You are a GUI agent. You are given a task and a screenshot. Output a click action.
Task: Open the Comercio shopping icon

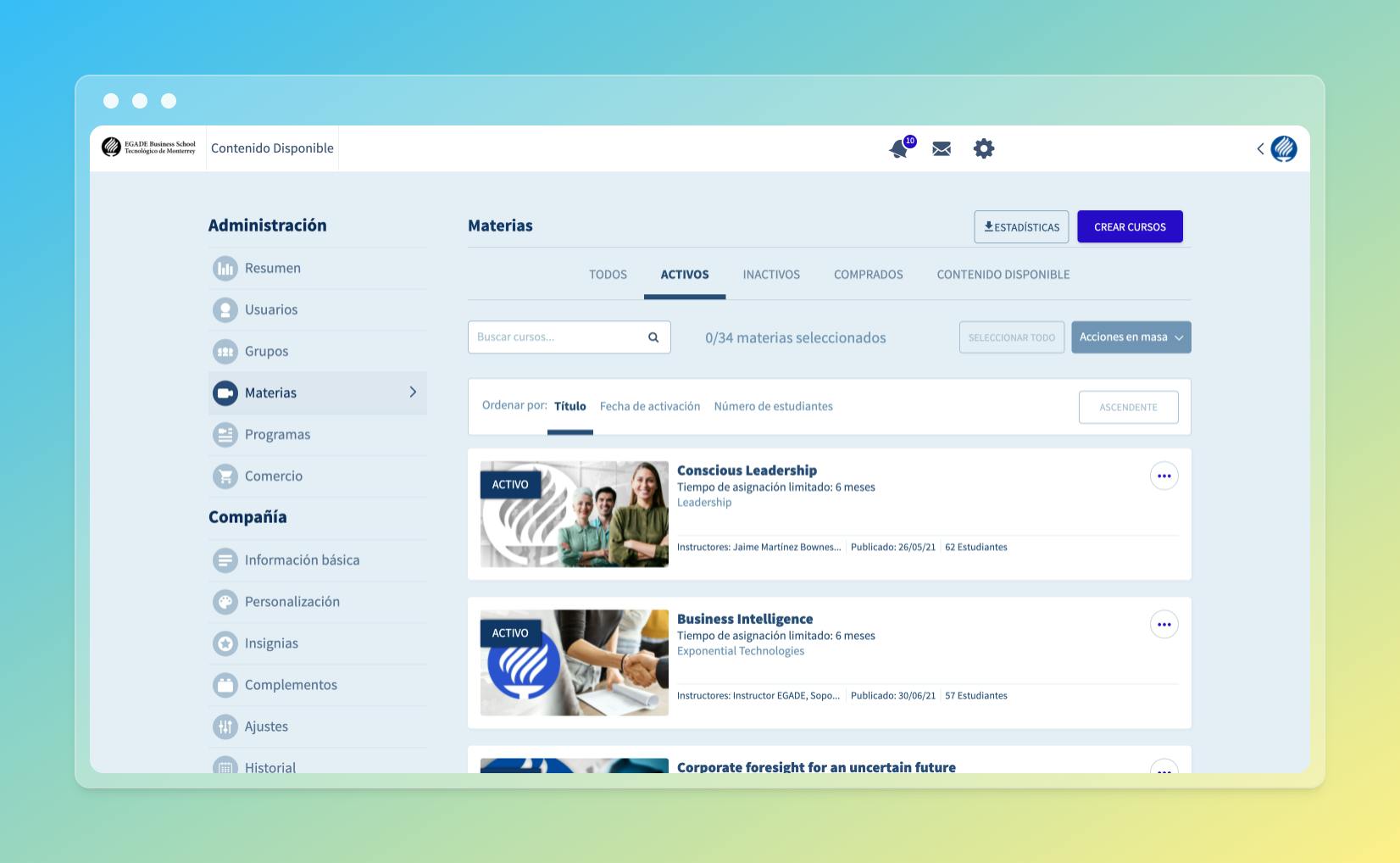pyautogui.click(x=225, y=476)
